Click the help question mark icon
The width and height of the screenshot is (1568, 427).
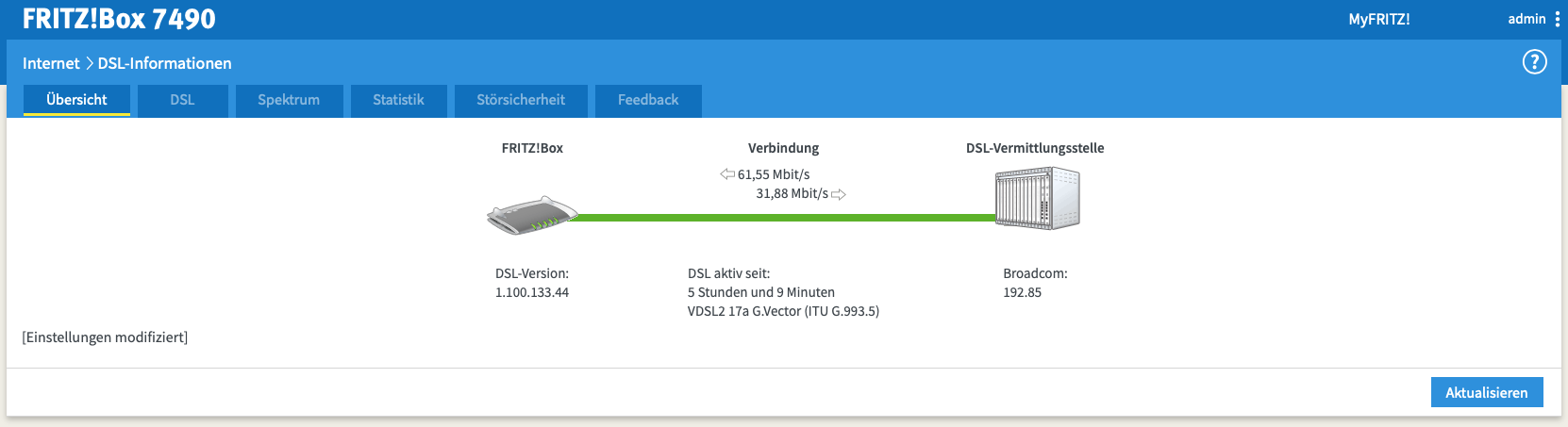pyautogui.click(x=1534, y=62)
